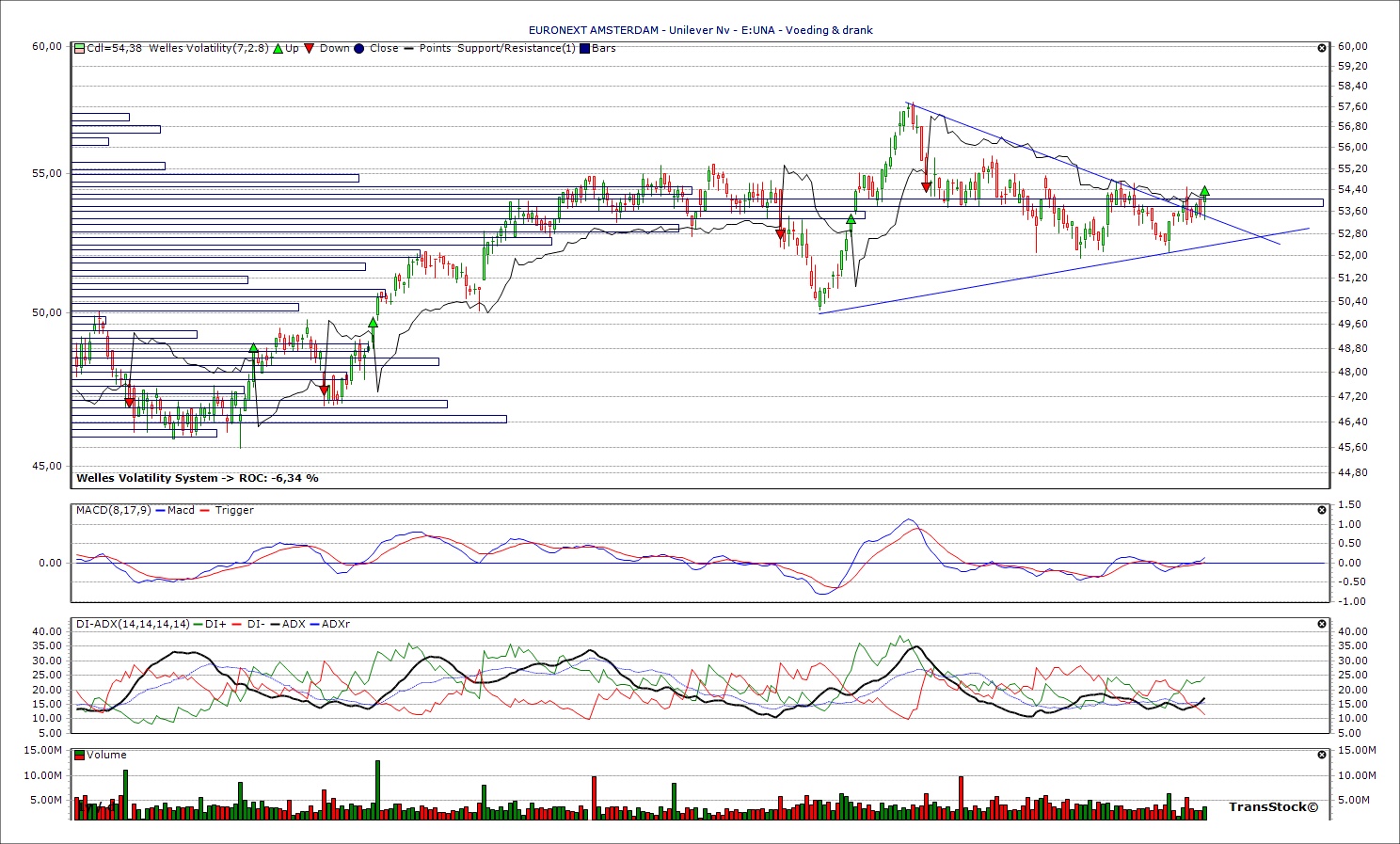Screen dimensions: 1400x844
Task: Click the green Volume legend square
Action: click(80, 755)
